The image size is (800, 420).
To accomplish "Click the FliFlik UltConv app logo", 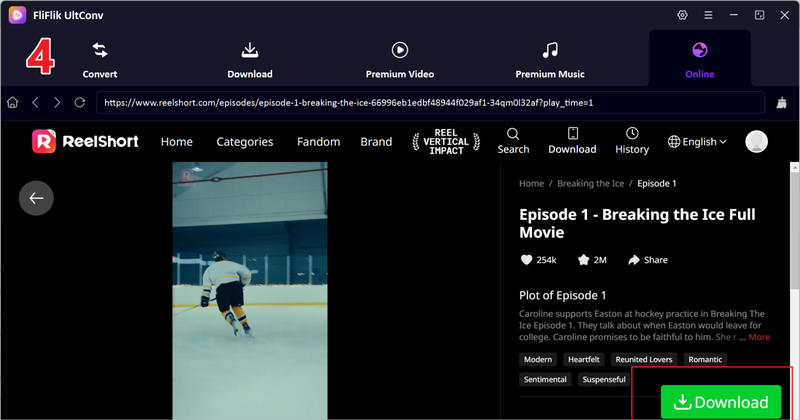I will click(x=17, y=15).
